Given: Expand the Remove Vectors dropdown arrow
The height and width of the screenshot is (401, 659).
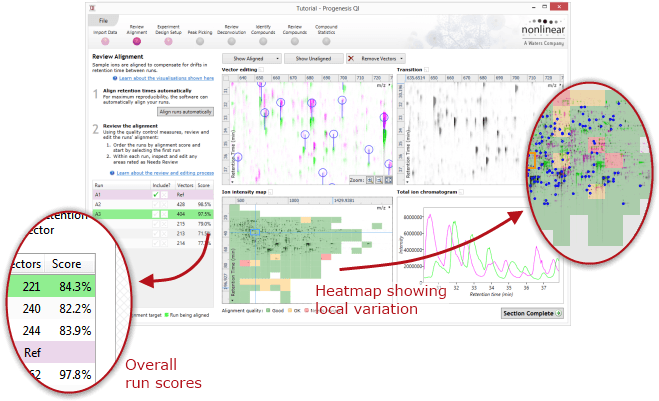Looking at the screenshot, I should 402,58.
